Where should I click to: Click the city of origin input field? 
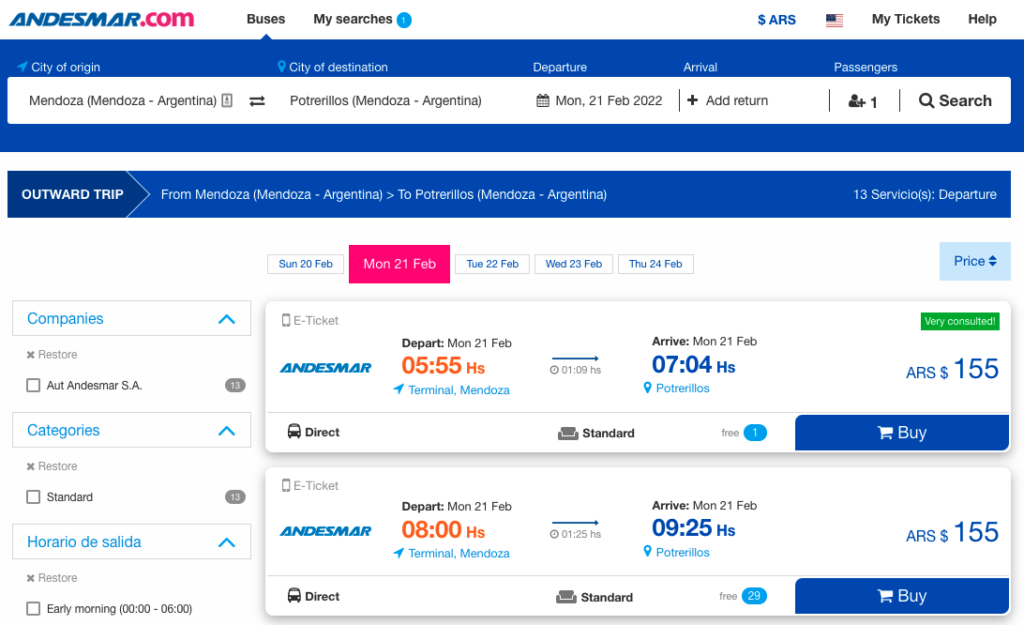point(122,101)
